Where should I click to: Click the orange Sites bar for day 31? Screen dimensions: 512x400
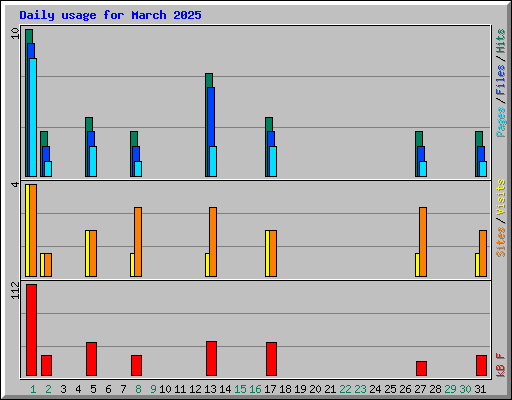(x=483, y=253)
